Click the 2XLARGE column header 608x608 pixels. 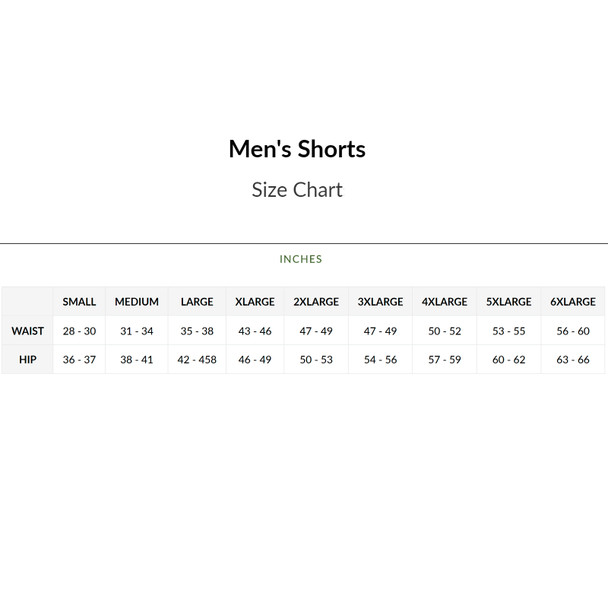click(x=316, y=302)
